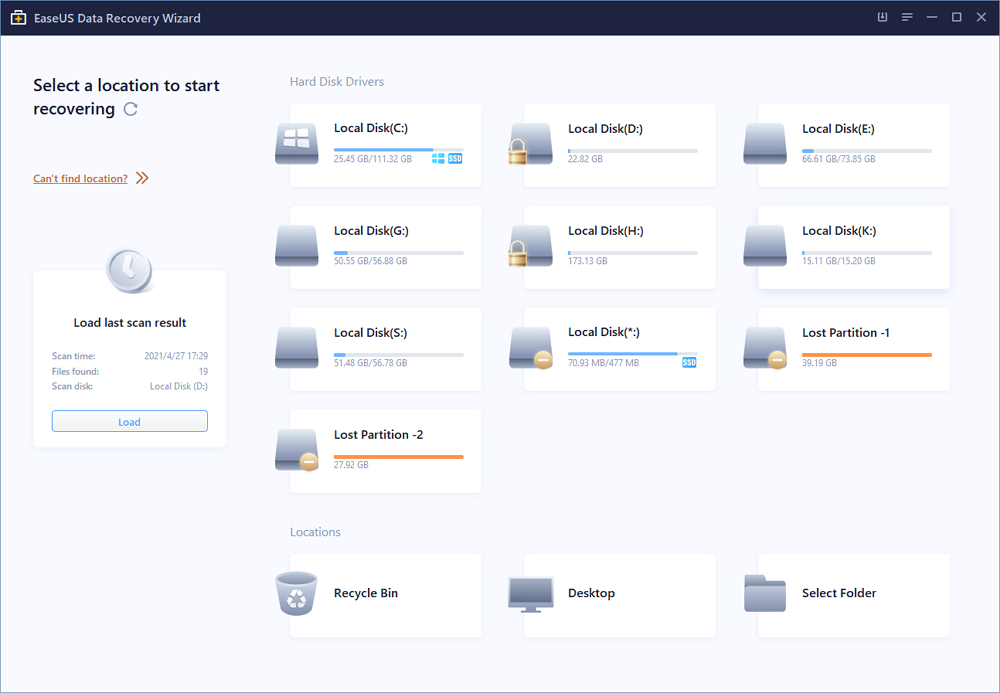The width and height of the screenshot is (1000, 693).
Task: Open the hamburger menu in the title bar
Action: 906,17
